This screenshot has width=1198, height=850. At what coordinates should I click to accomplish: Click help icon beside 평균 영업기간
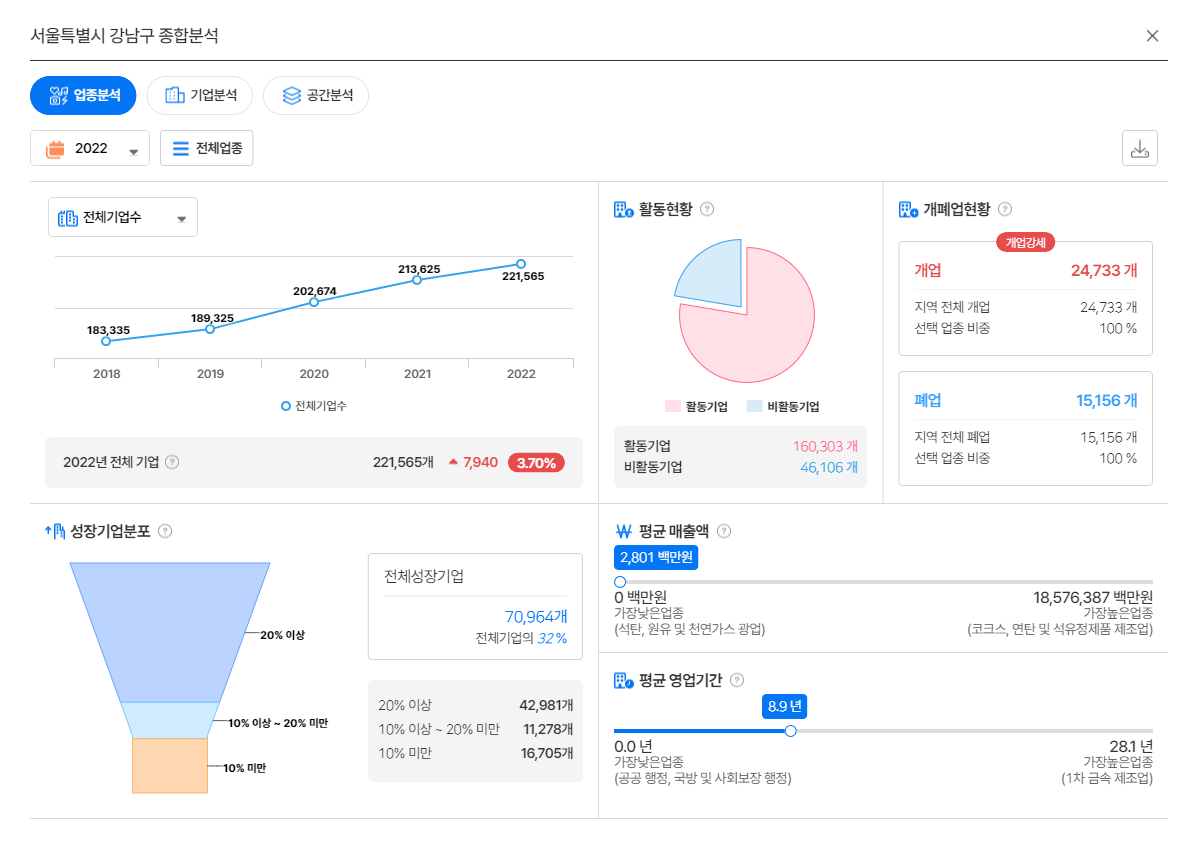coord(737,680)
